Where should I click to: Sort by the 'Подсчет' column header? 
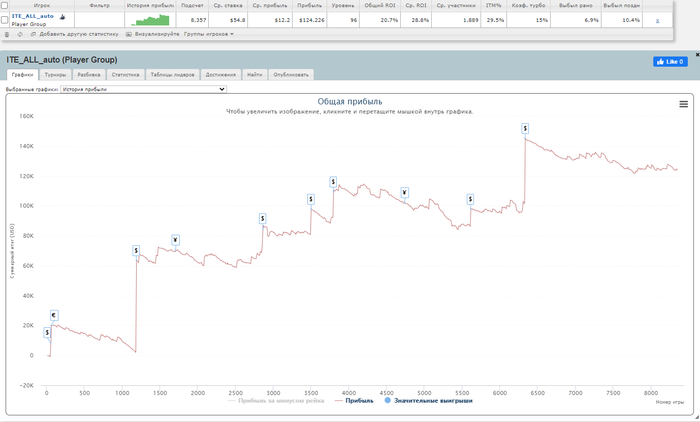(x=192, y=5)
